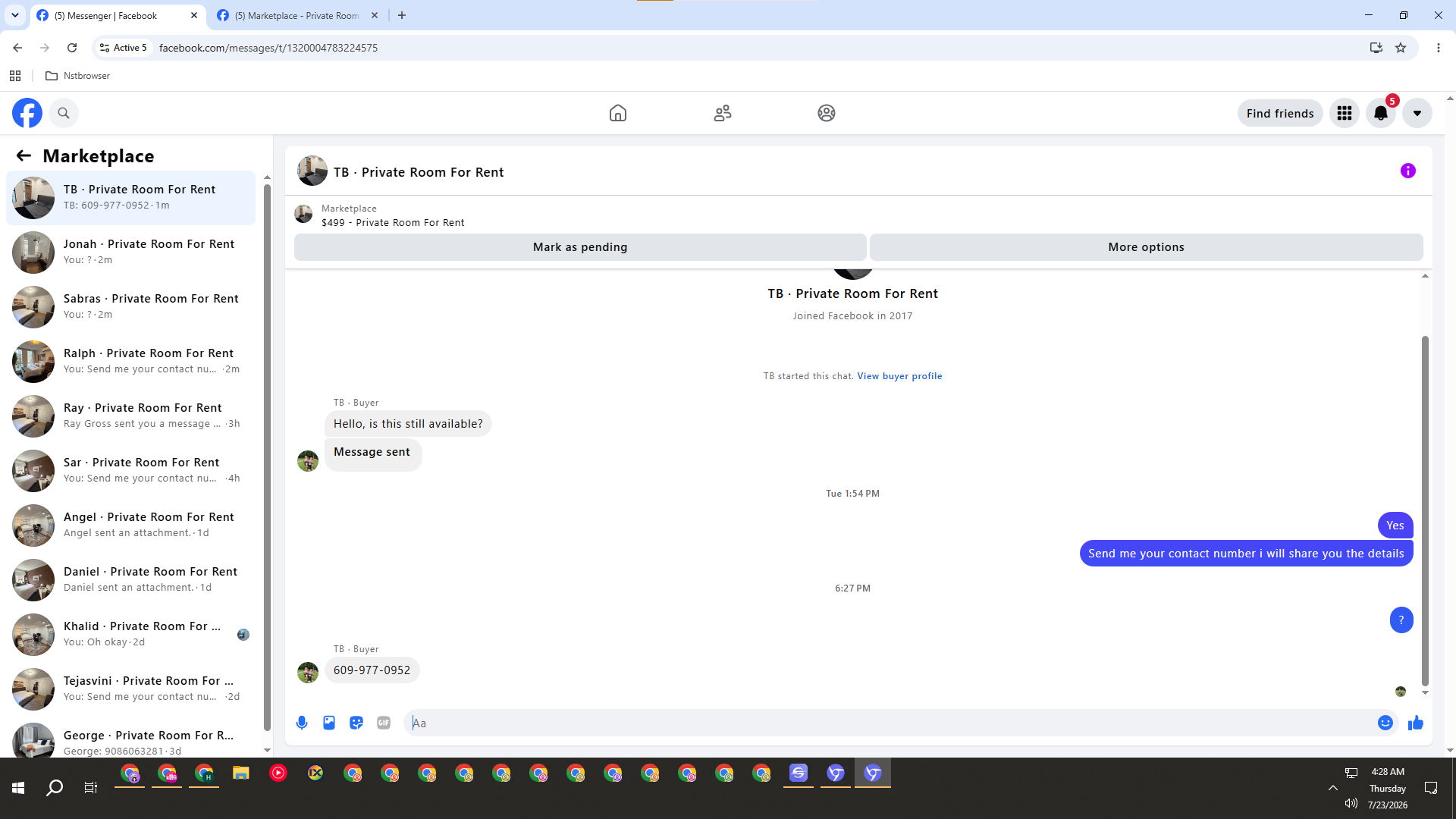Go back in browser history
The width and height of the screenshot is (1456, 819).
pyautogui.click(x=17, y=48)
